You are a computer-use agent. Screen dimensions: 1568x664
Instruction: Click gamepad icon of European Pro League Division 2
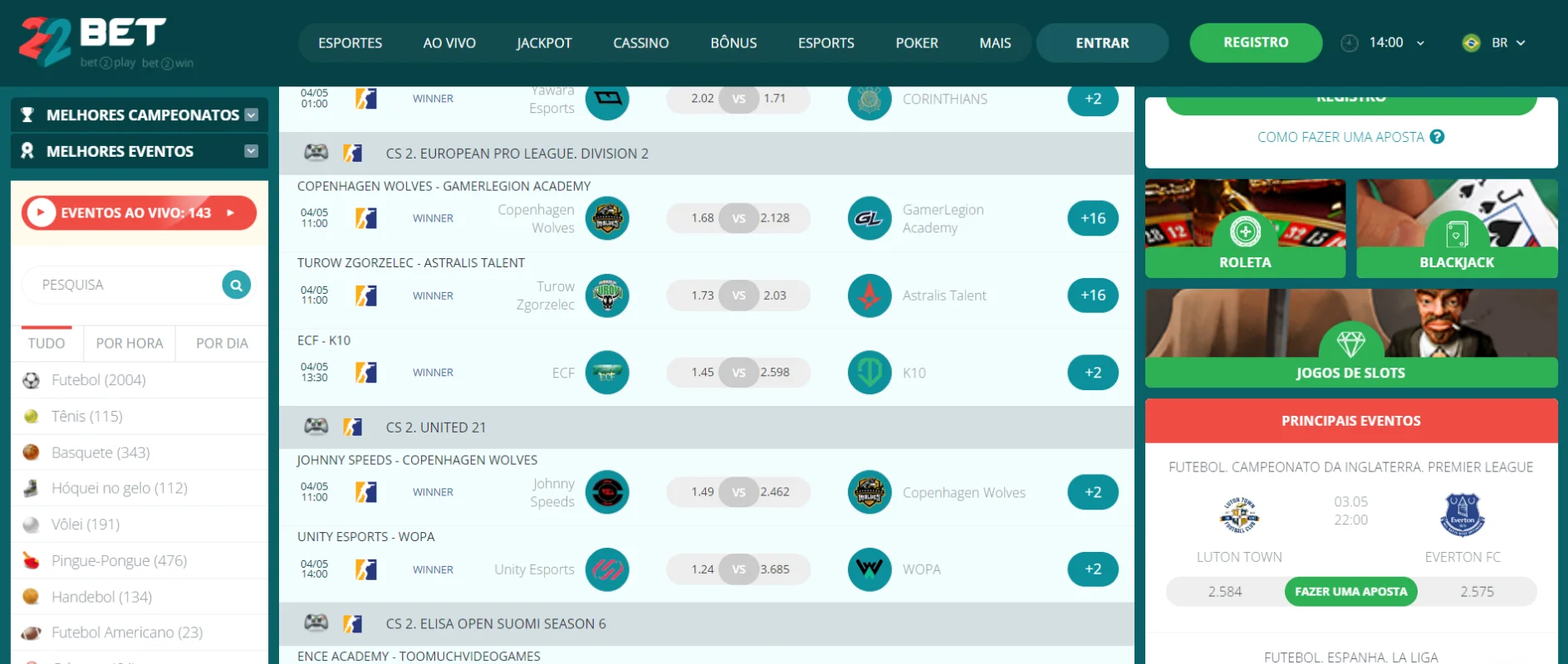tap(316, 153)
